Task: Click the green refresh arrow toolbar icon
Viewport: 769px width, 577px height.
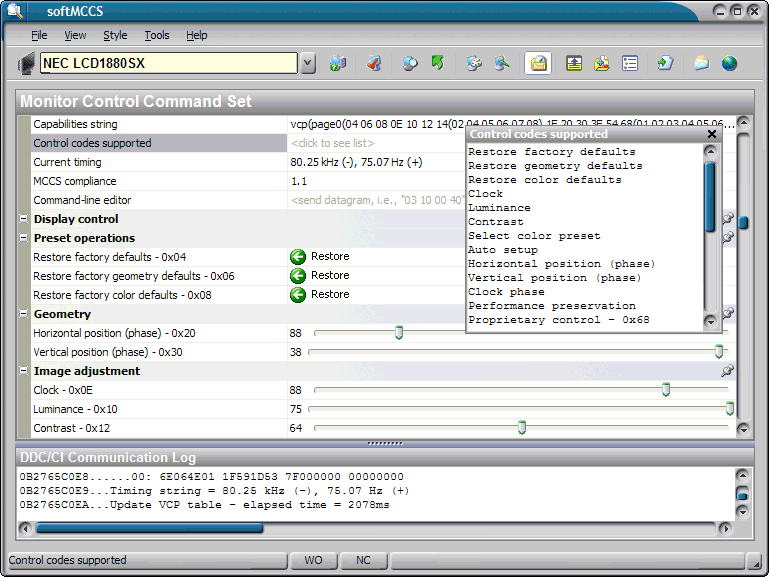Action: 437,63
